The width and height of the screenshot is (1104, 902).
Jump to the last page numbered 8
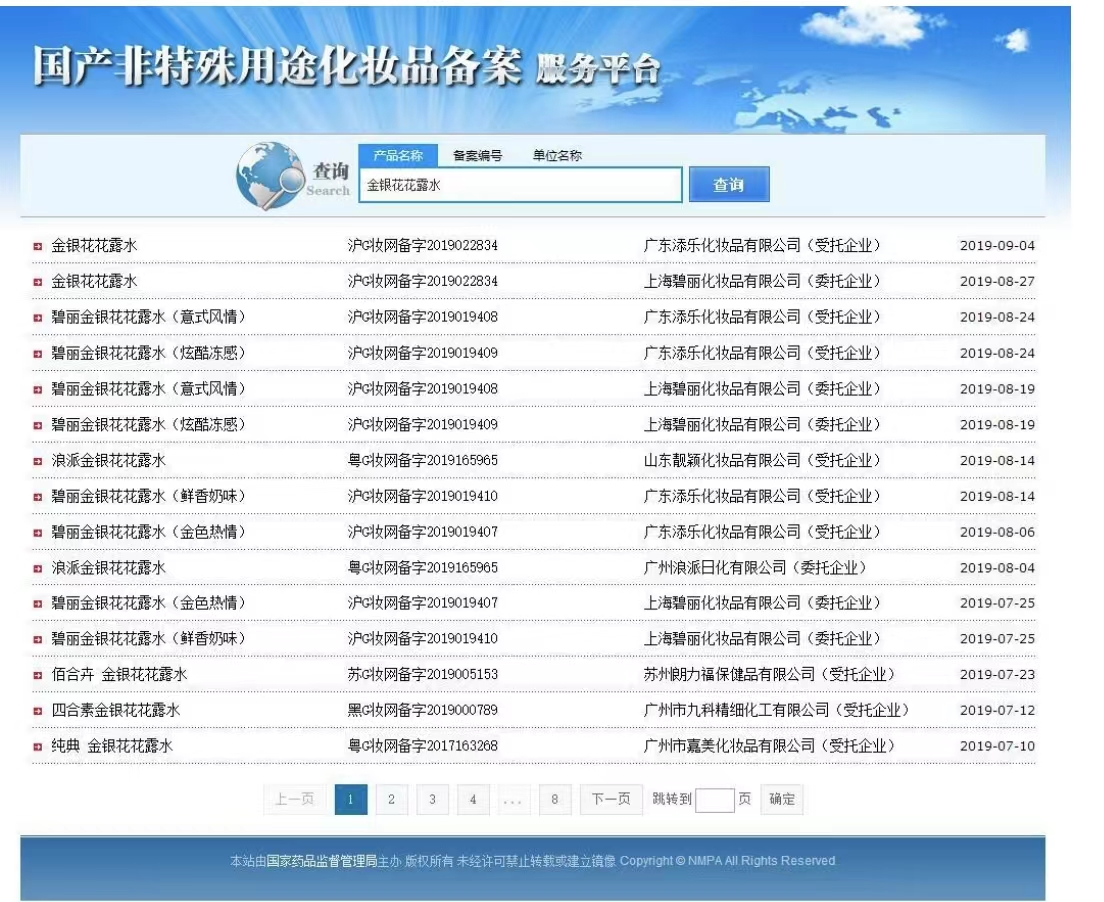[555, 799]
